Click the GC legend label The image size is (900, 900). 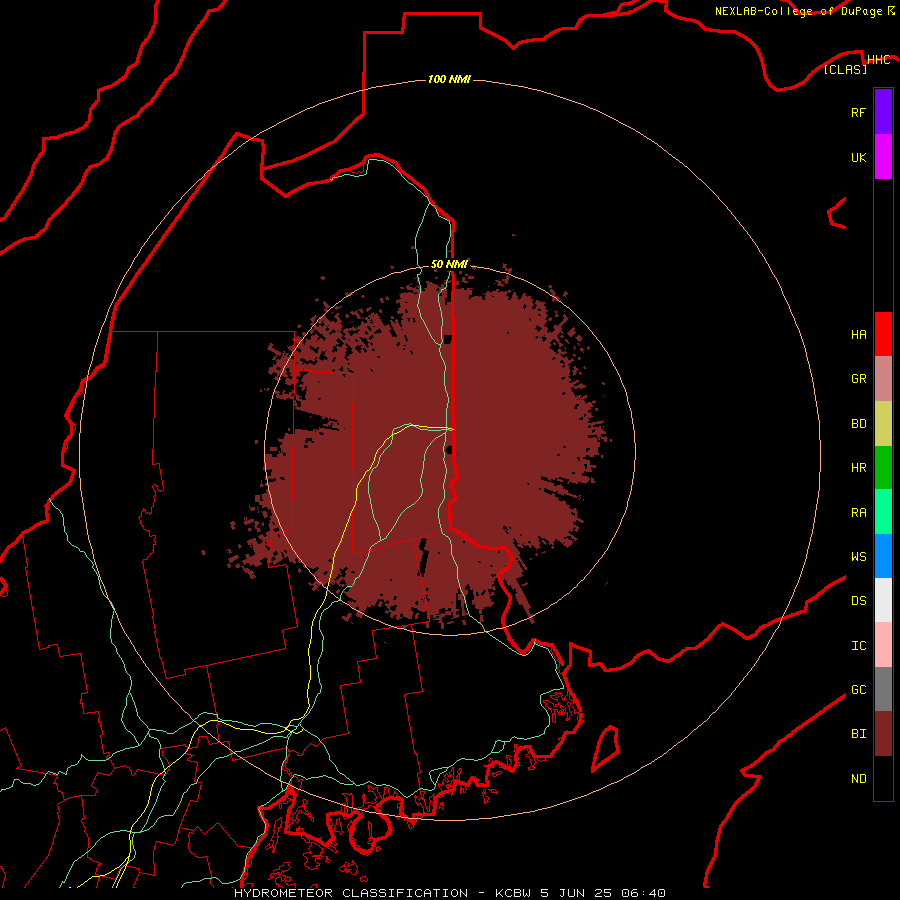tap(858, 690)
